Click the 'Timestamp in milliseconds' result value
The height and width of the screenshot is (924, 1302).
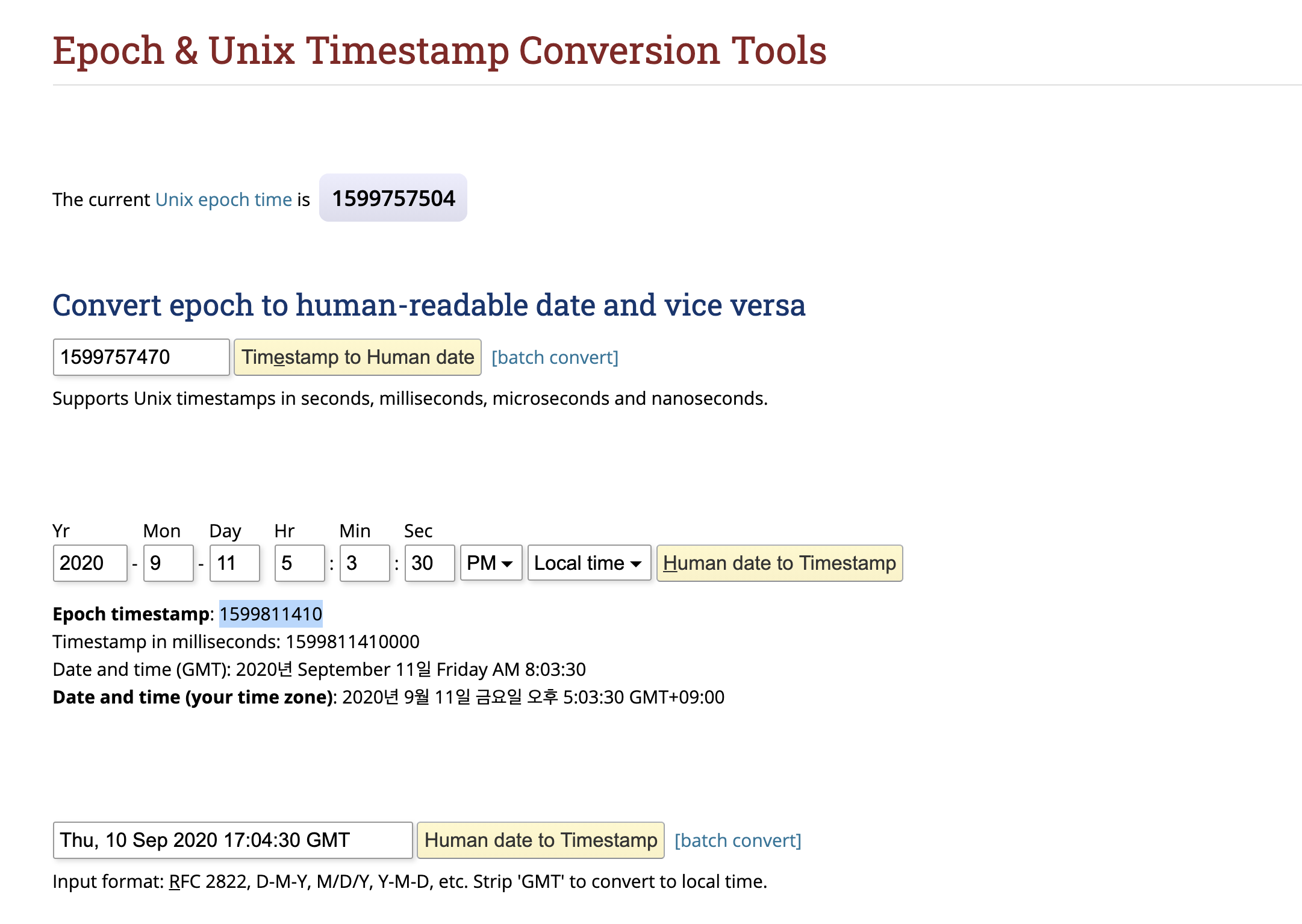352,641
